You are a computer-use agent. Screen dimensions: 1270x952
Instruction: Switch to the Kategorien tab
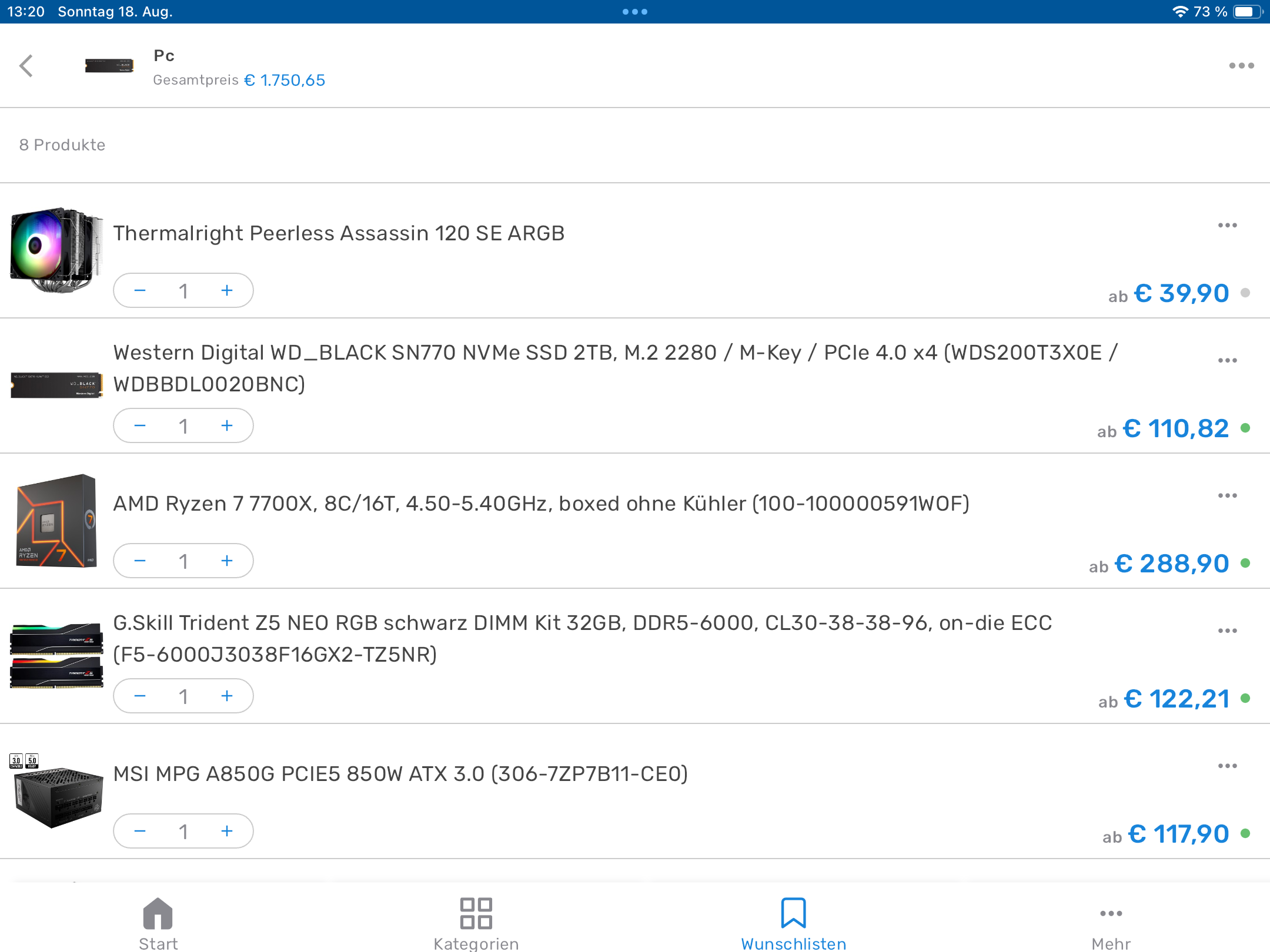click(x=476, y=923)
